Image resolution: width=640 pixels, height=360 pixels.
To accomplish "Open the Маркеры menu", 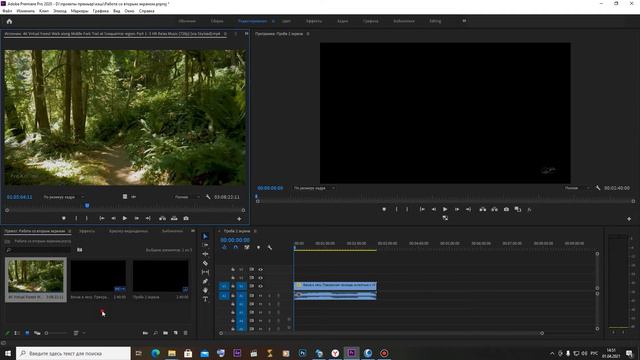I will pyautogui.click(x=79, y=11).
